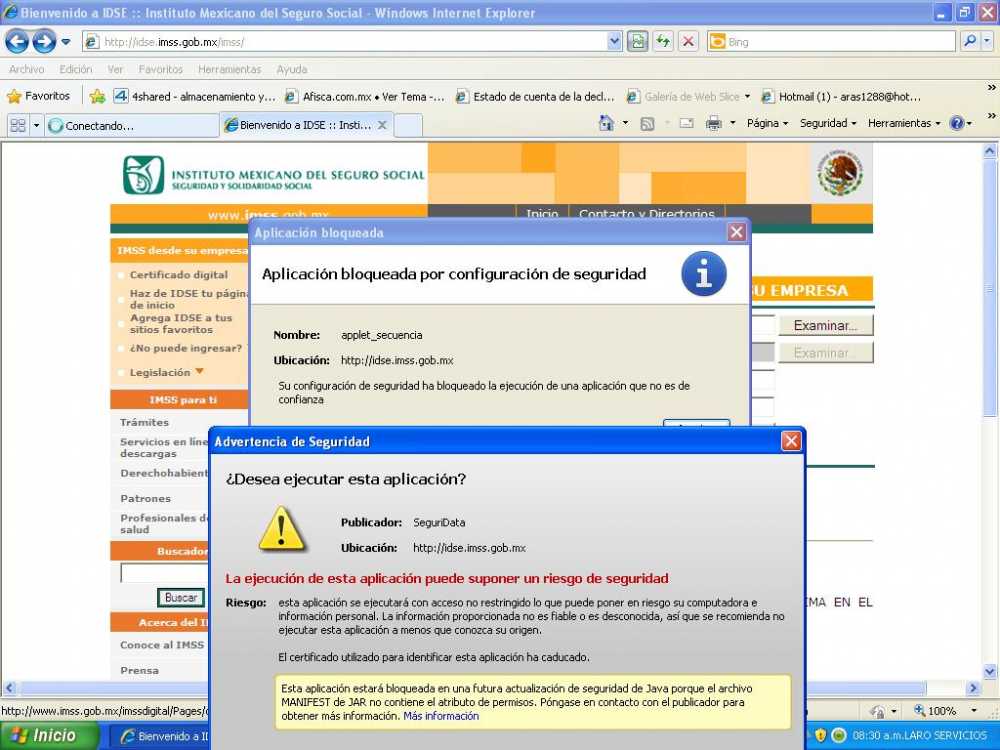This screenshot has width=1000, height=750.
Task: Open the Trámites sidebar link
Action: click(x=144, y=422)
